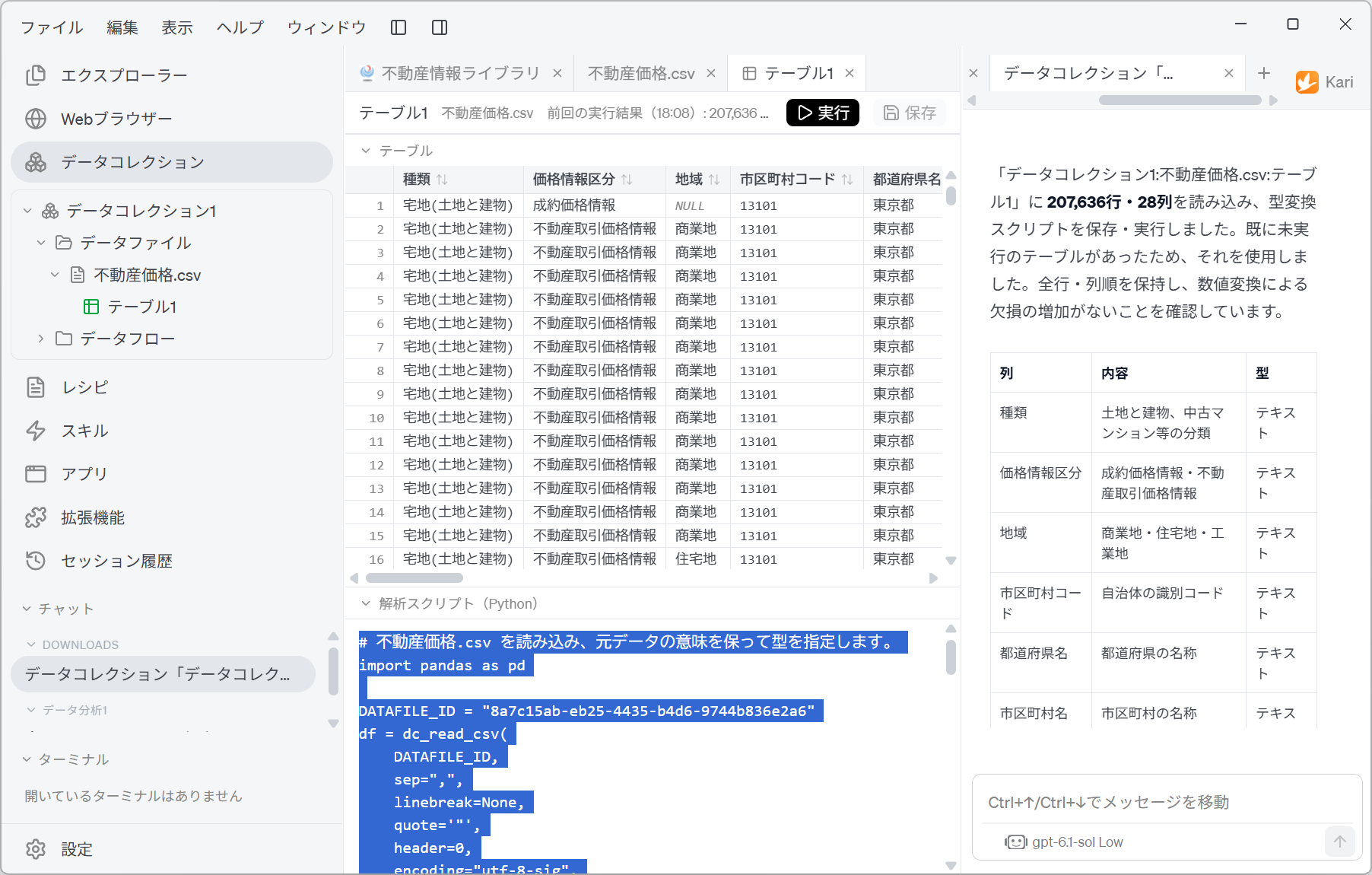Viewport: 1372px width, 875px height.
Task: Open the データコレクション download chat entry
Action: coord(164,674)
